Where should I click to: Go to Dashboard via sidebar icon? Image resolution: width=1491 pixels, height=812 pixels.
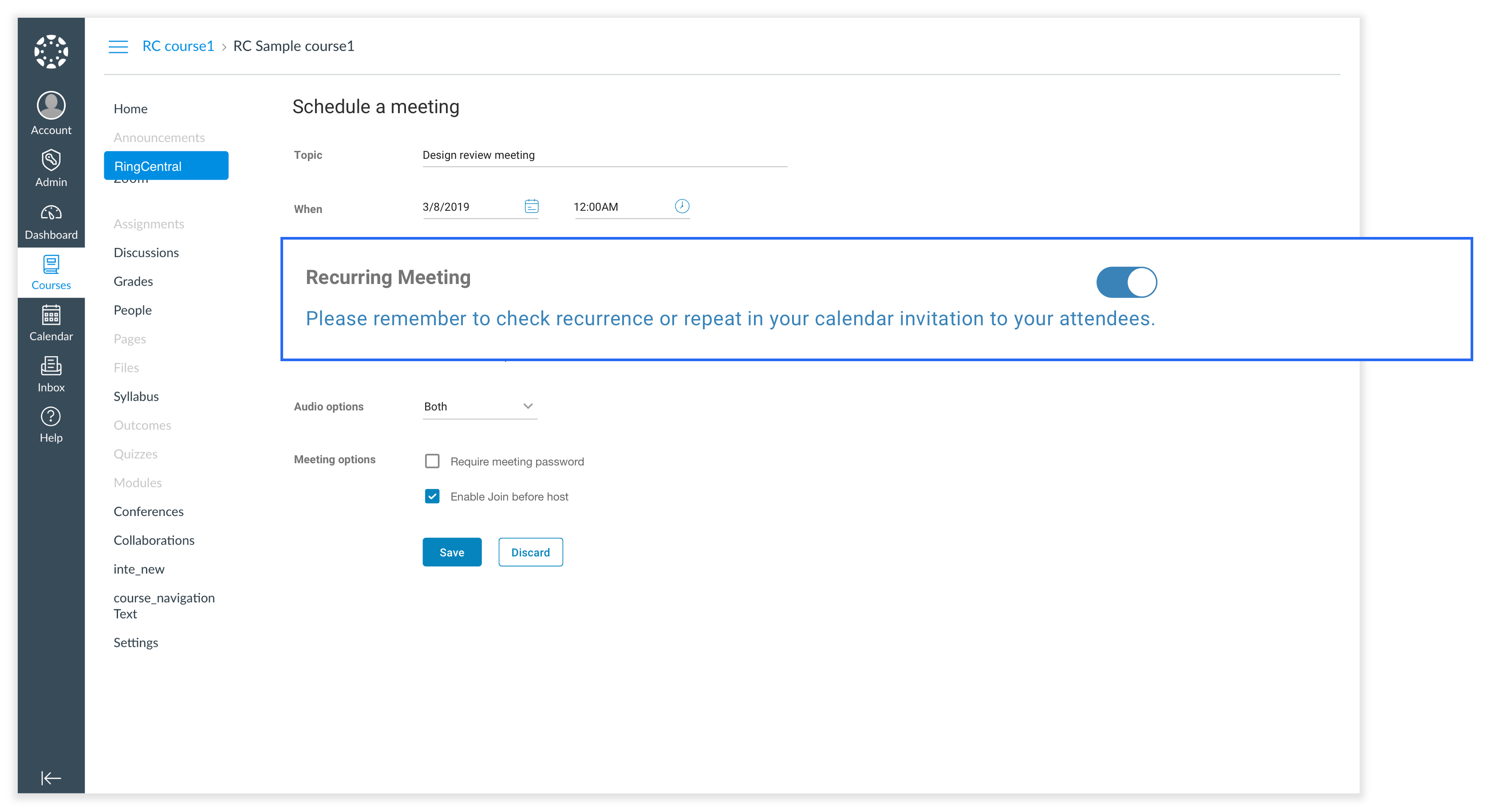pos(51,213)
